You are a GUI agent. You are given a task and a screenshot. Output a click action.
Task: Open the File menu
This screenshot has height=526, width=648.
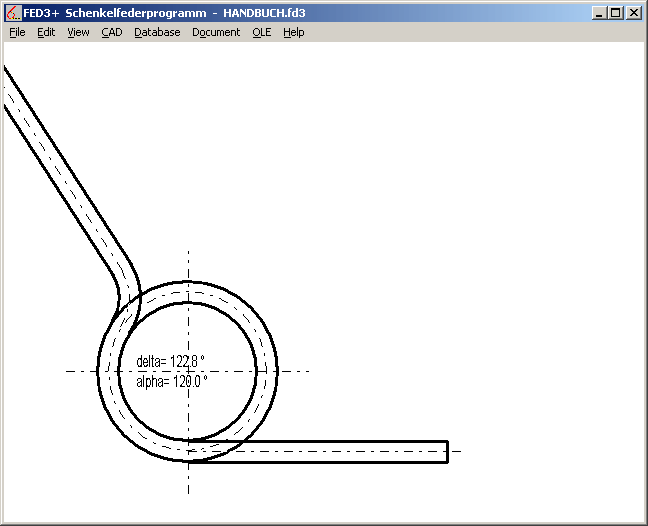tap(17, 32)
